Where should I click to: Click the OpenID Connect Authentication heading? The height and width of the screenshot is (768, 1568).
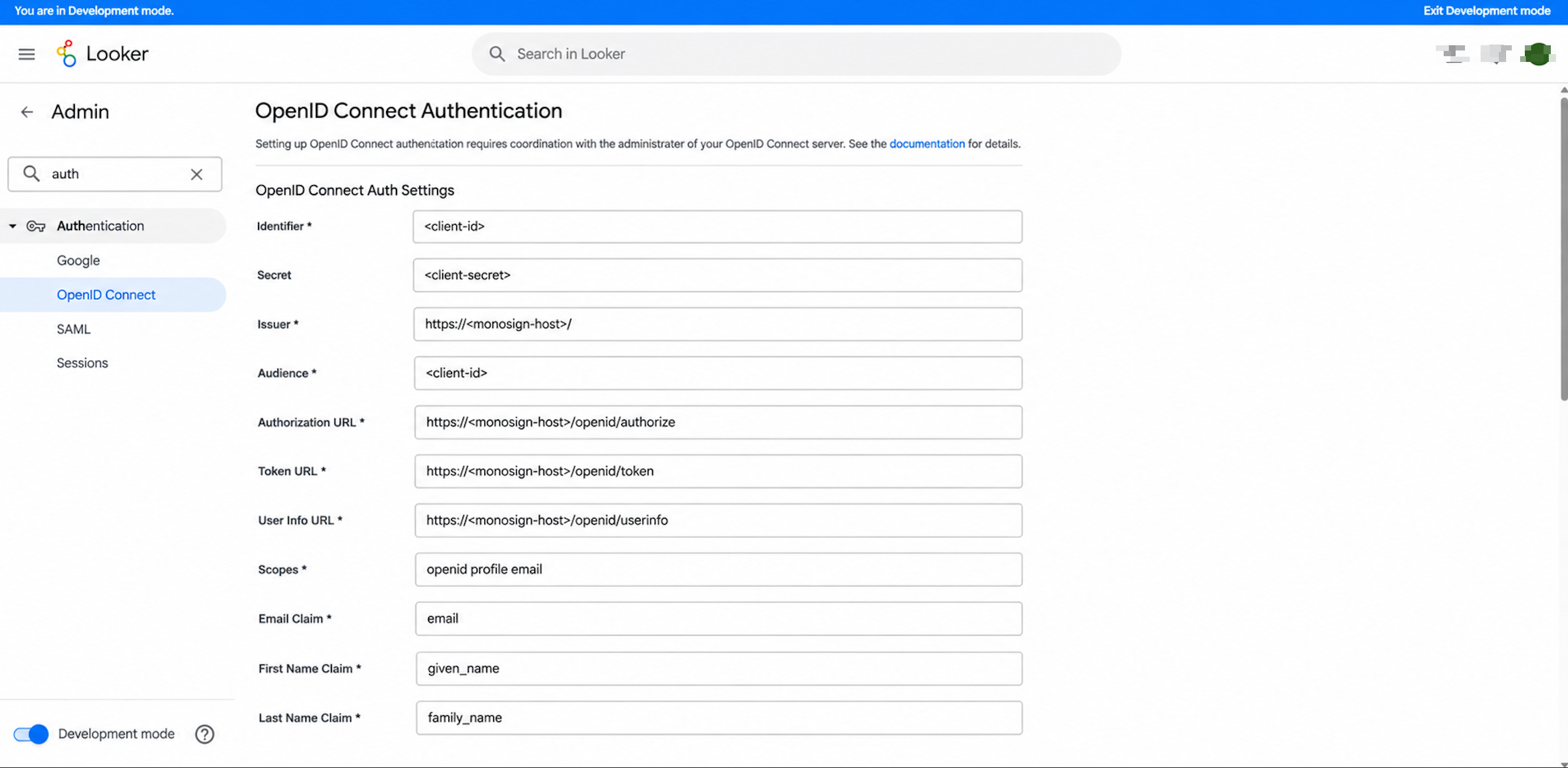408,111
